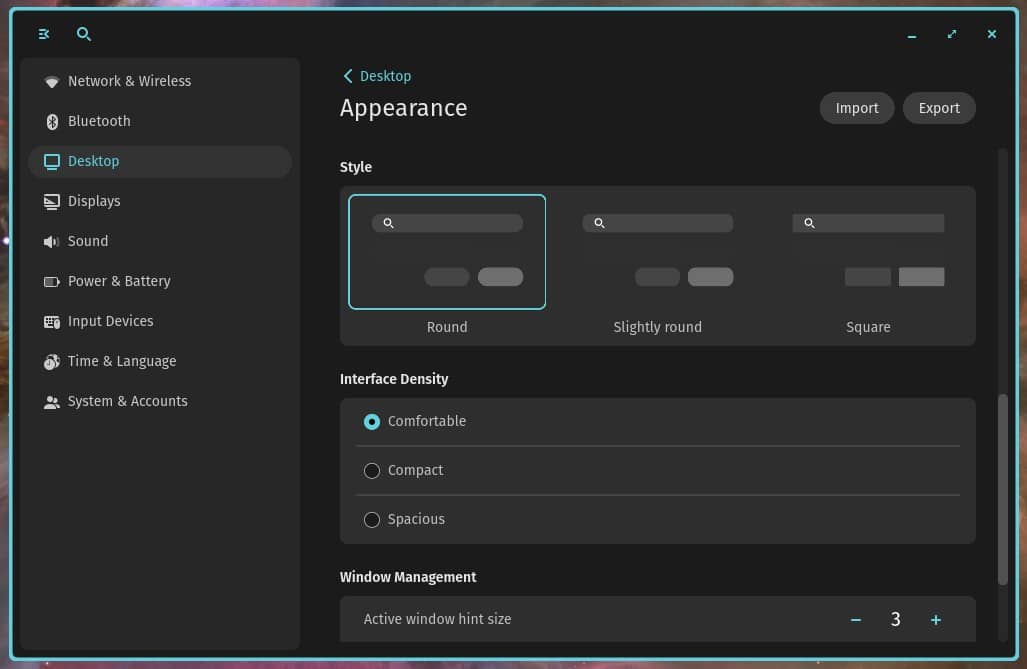Open System & Accounts settings
This screenshot has width=1027, height=669.
(x=126, y=401)
